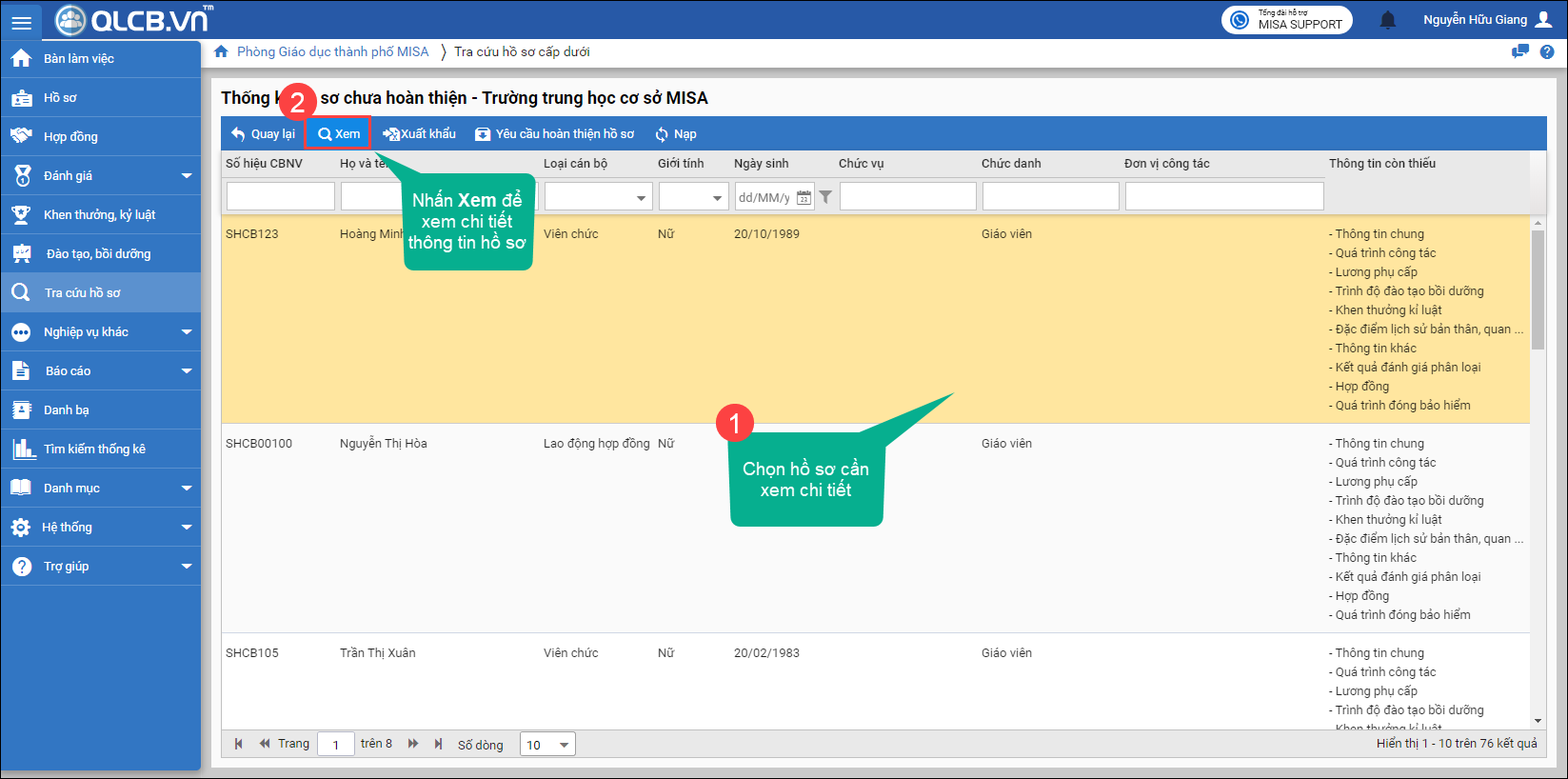Click the Số hiệu CBNV filter field

click(280, 197)
